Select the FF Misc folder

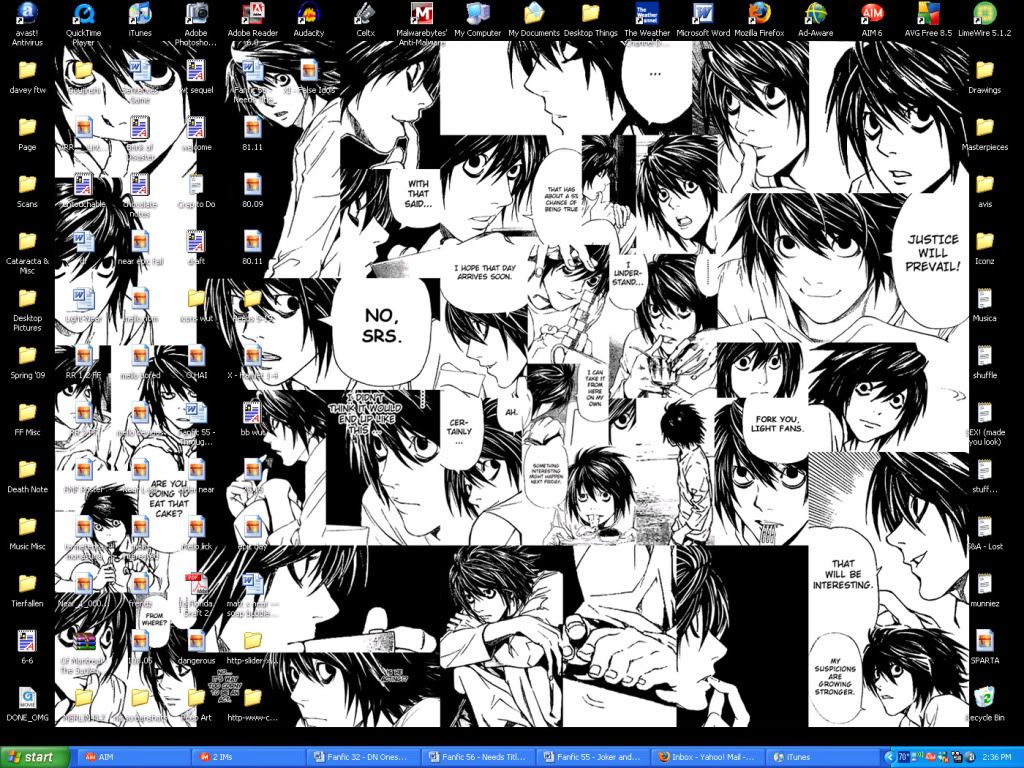click(27, 419)
